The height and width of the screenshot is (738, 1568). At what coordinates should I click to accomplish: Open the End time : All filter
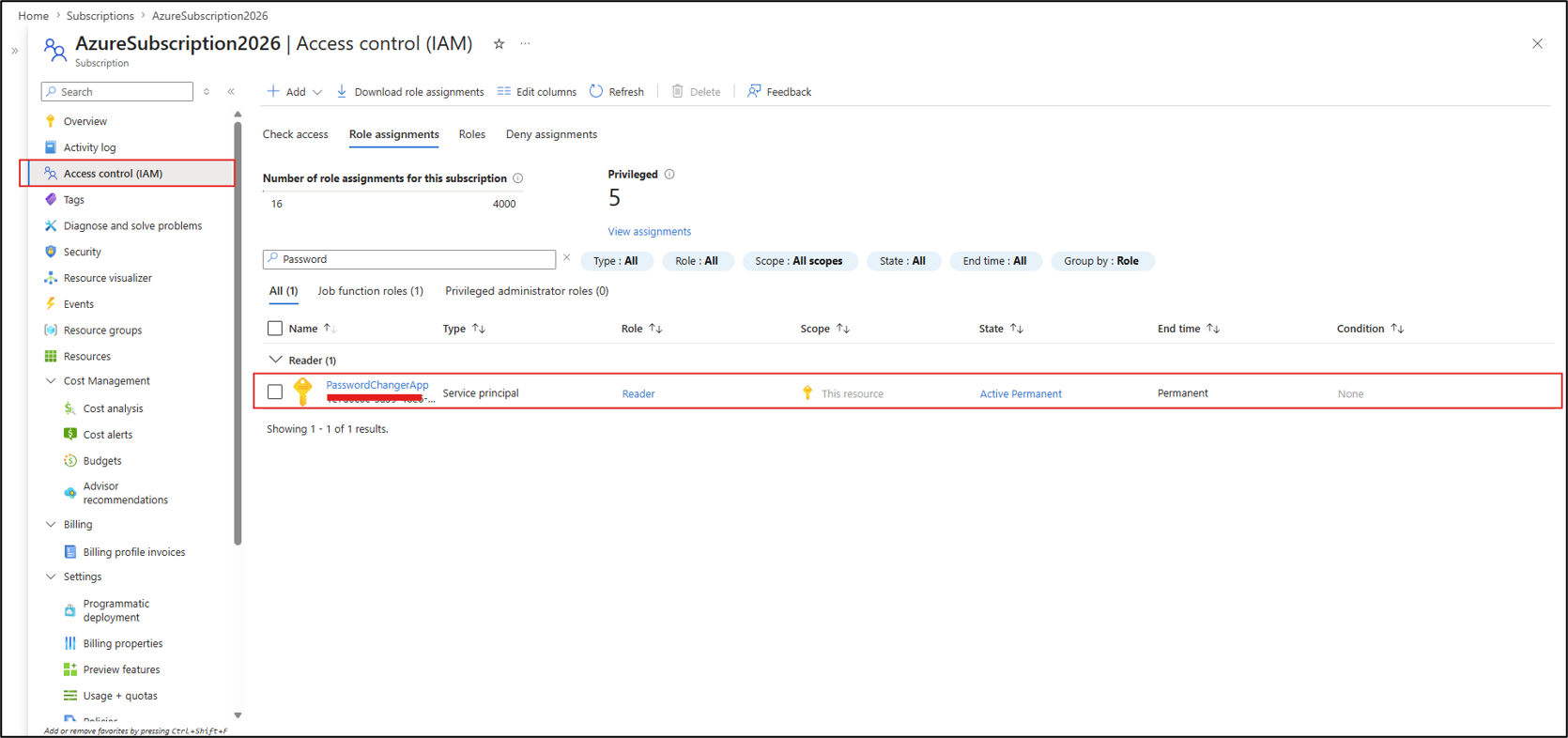click(x=995, y=261)
